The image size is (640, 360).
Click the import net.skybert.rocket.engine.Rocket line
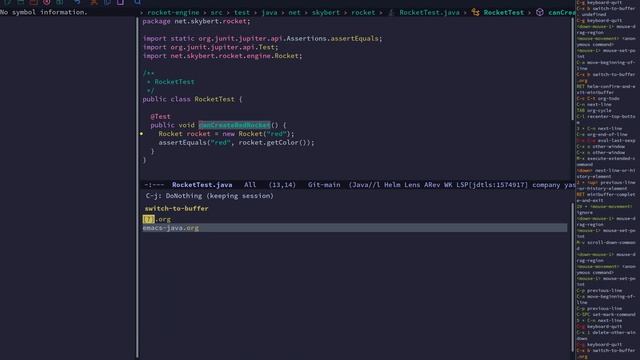(x=222, y=56)
